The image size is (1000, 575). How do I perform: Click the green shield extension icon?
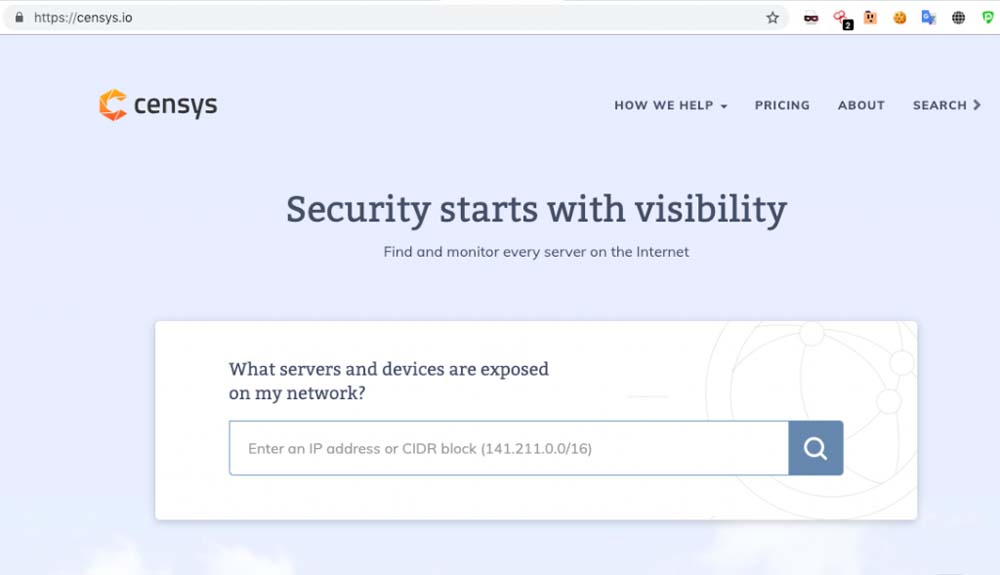(x=988, y=18)
